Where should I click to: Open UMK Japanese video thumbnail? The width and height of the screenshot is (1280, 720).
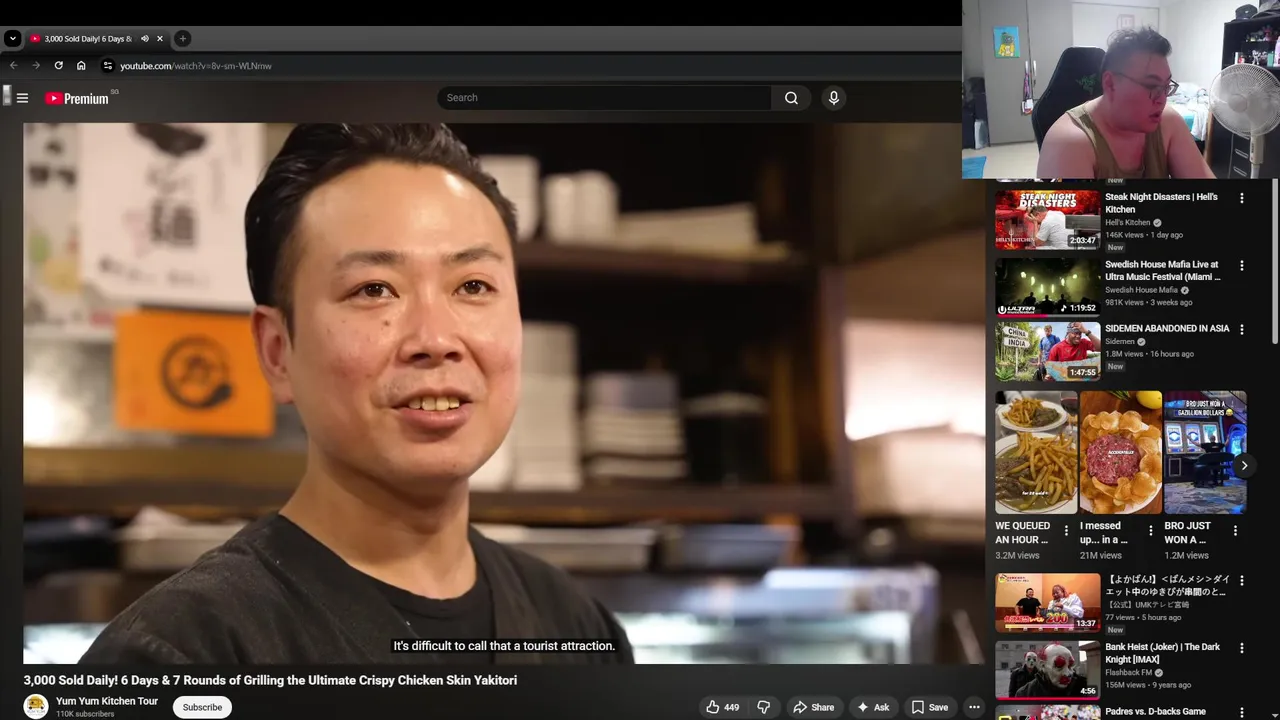click(x=1047, y=602)
